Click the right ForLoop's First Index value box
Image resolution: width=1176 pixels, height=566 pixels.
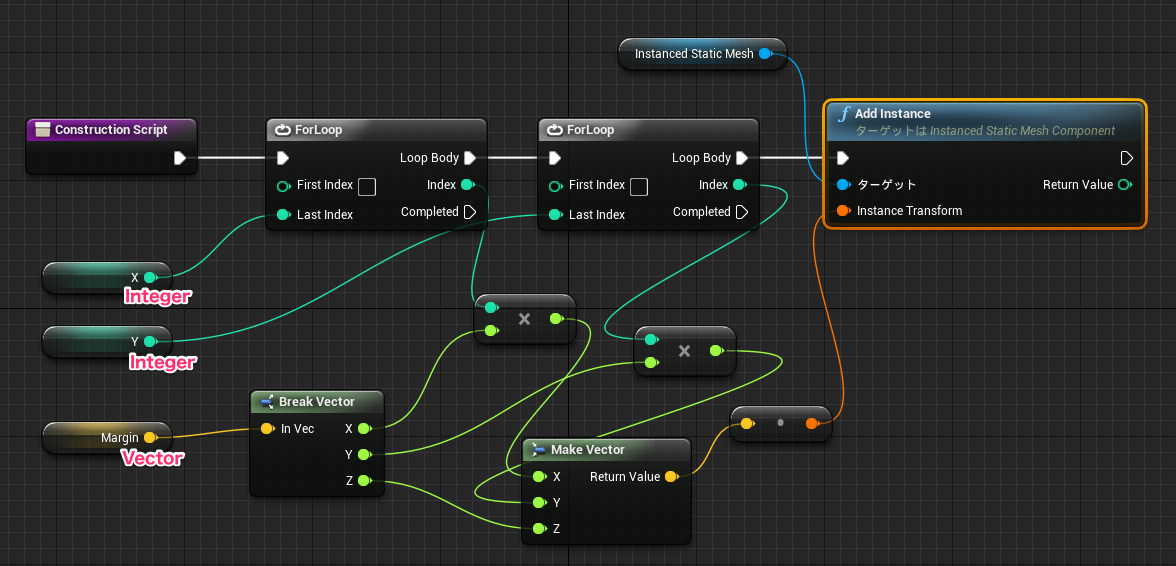(639, 186)
